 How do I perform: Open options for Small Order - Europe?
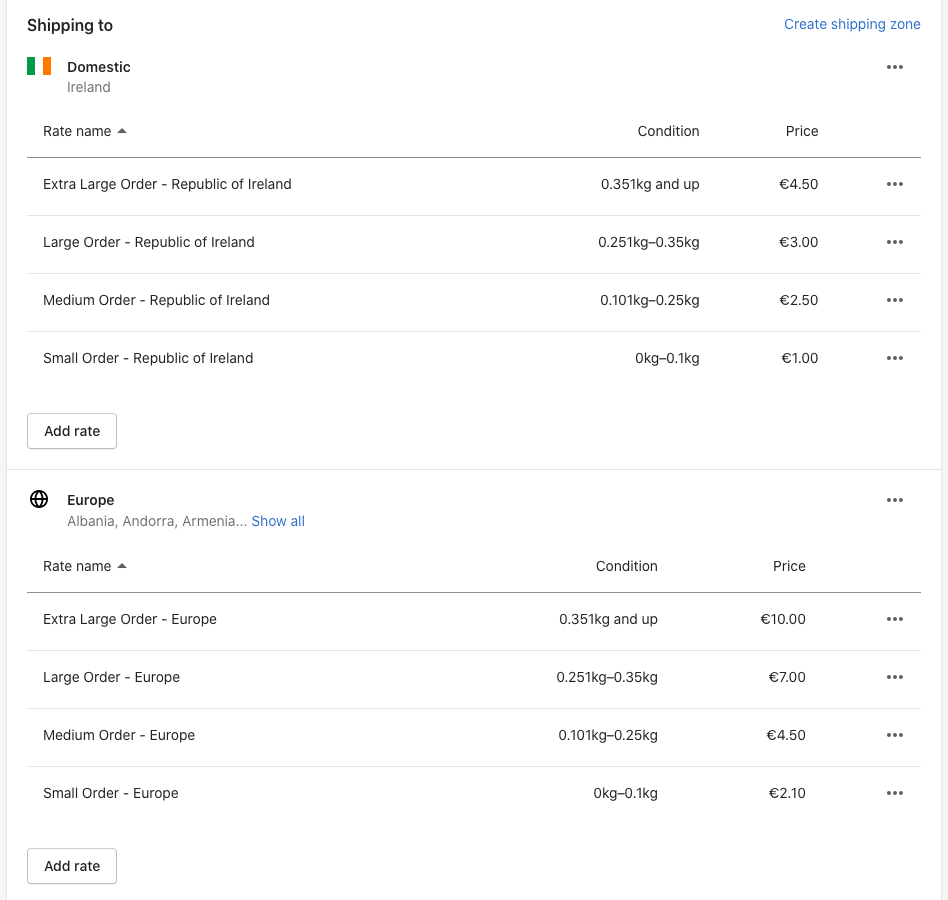click(x=895, y=793)
